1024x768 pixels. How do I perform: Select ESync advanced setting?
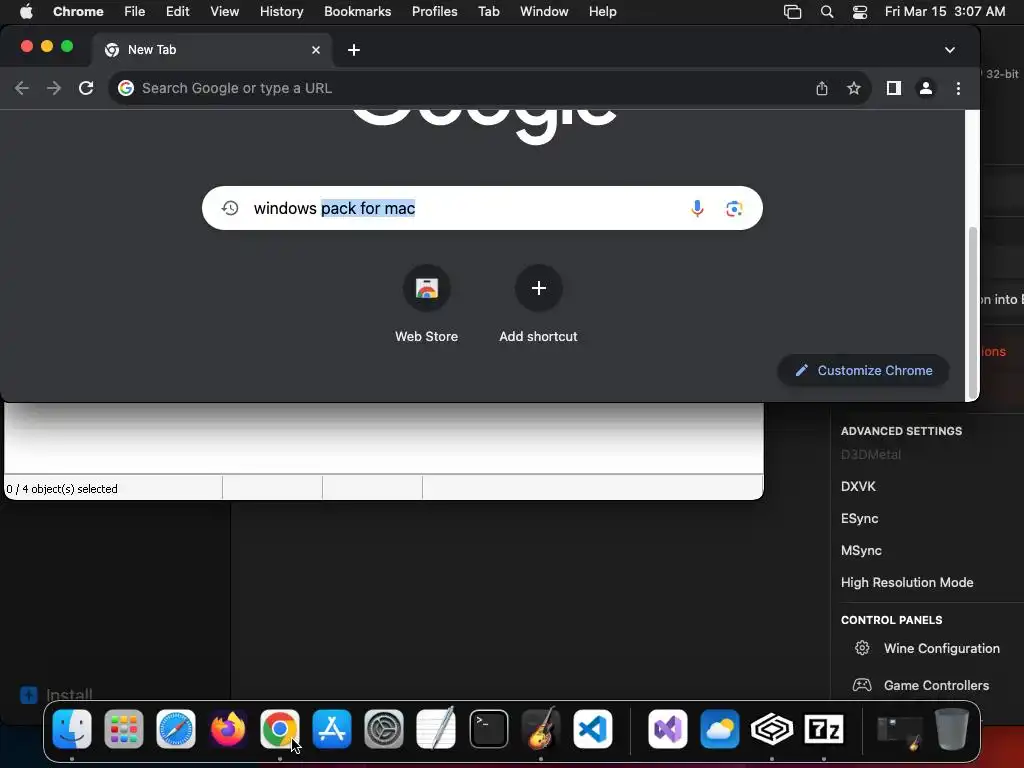click(859, 519)
